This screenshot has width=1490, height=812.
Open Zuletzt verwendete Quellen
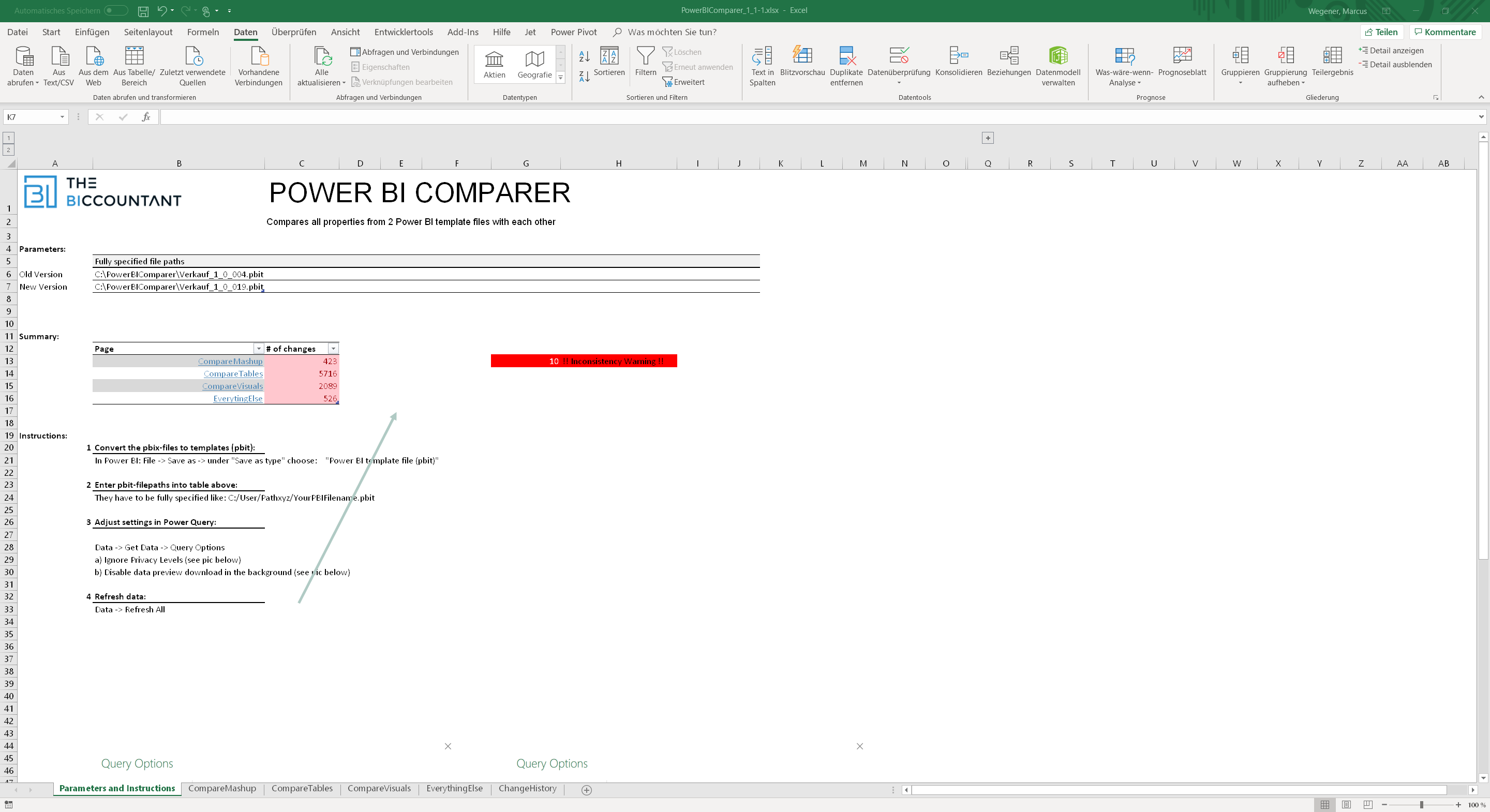tap(192, 67)
